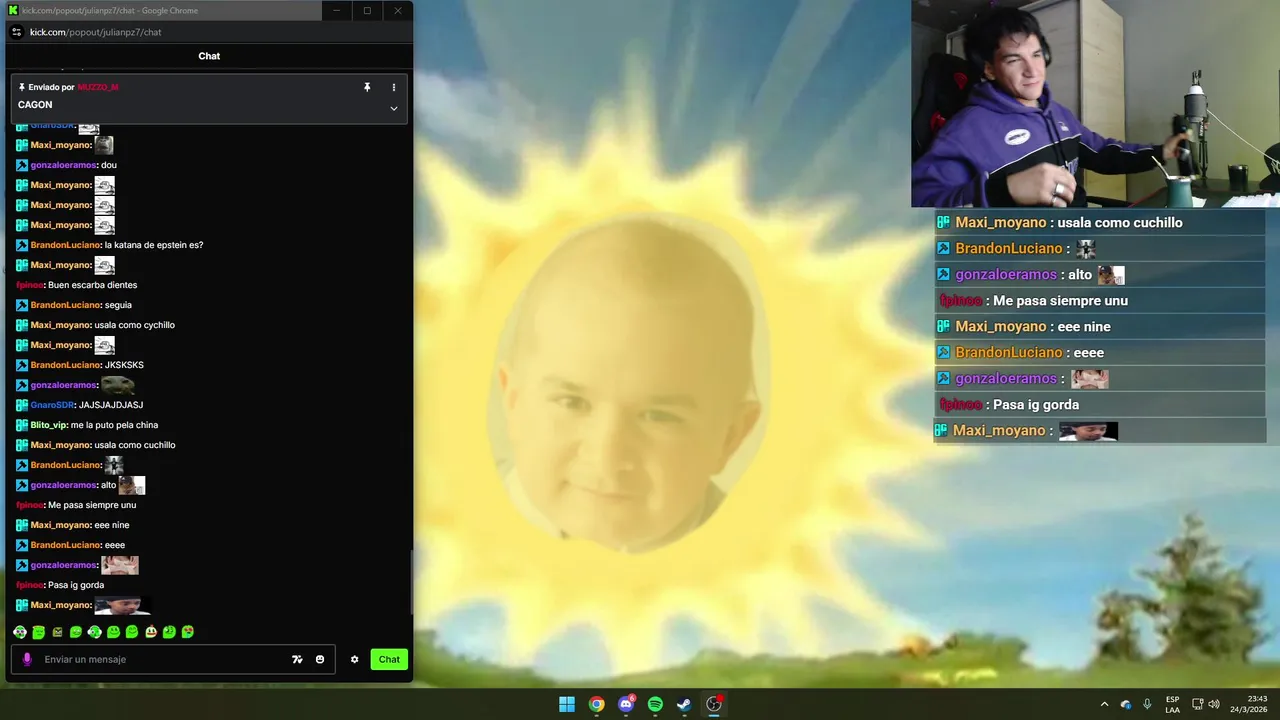This screenshot has height=720, width=1280.
Task: Expand the pinned CAGON message chevron
Action: click(x=393, y=108)
